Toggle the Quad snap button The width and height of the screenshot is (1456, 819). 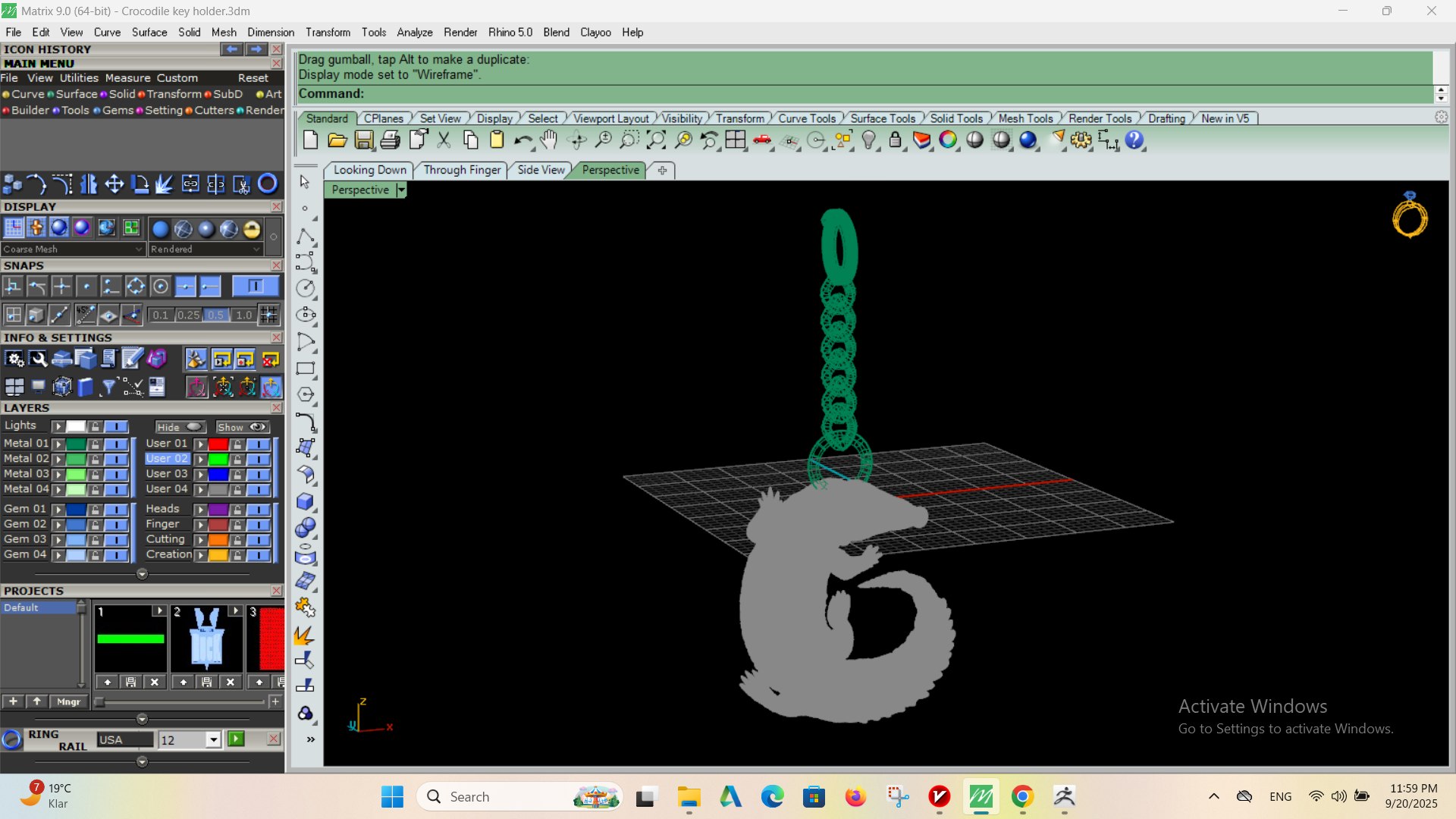coord(136,286)
